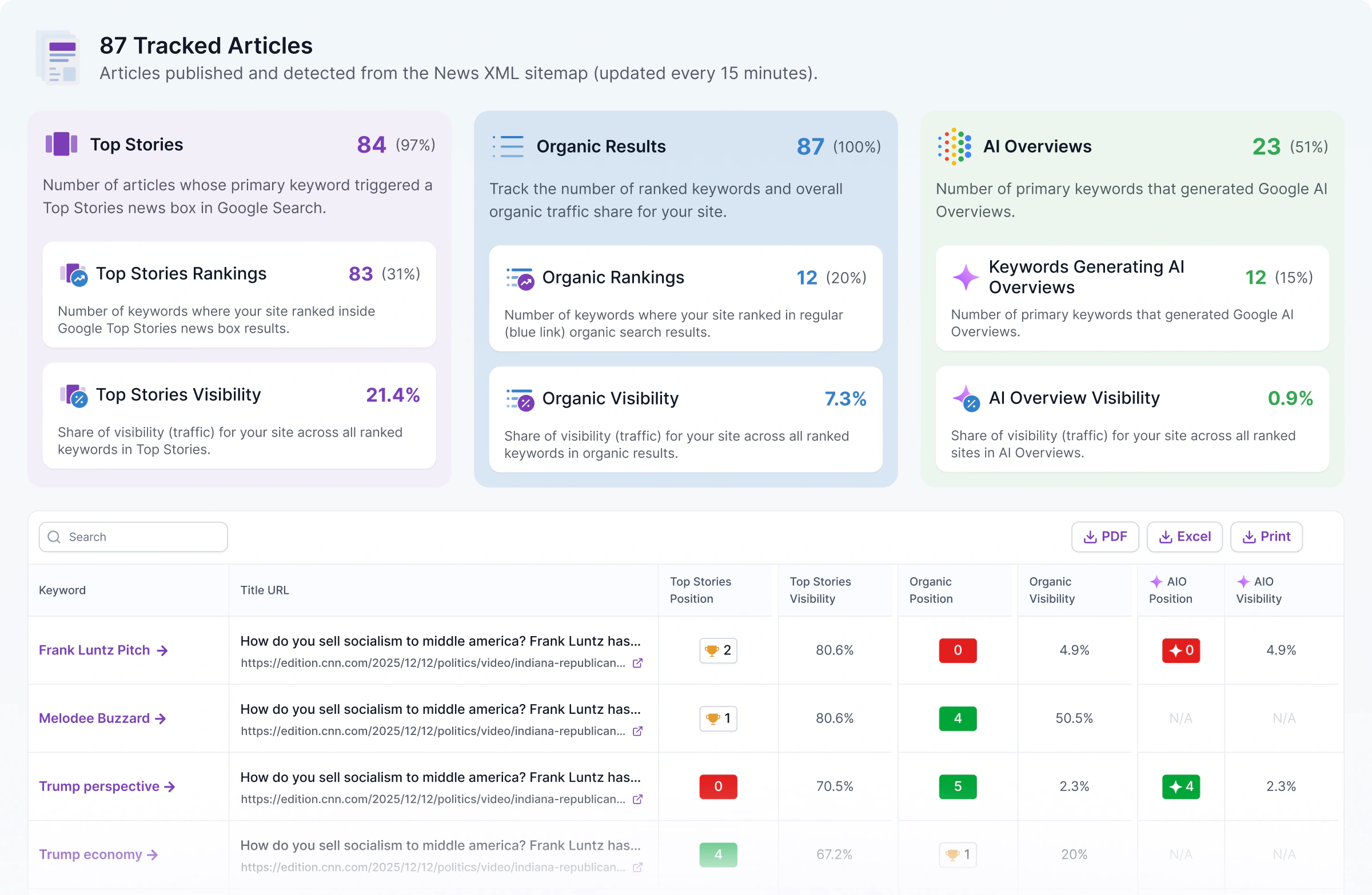
Task: Click the 67.2% Top Stories visibility cell
Action: pos(834,854)
